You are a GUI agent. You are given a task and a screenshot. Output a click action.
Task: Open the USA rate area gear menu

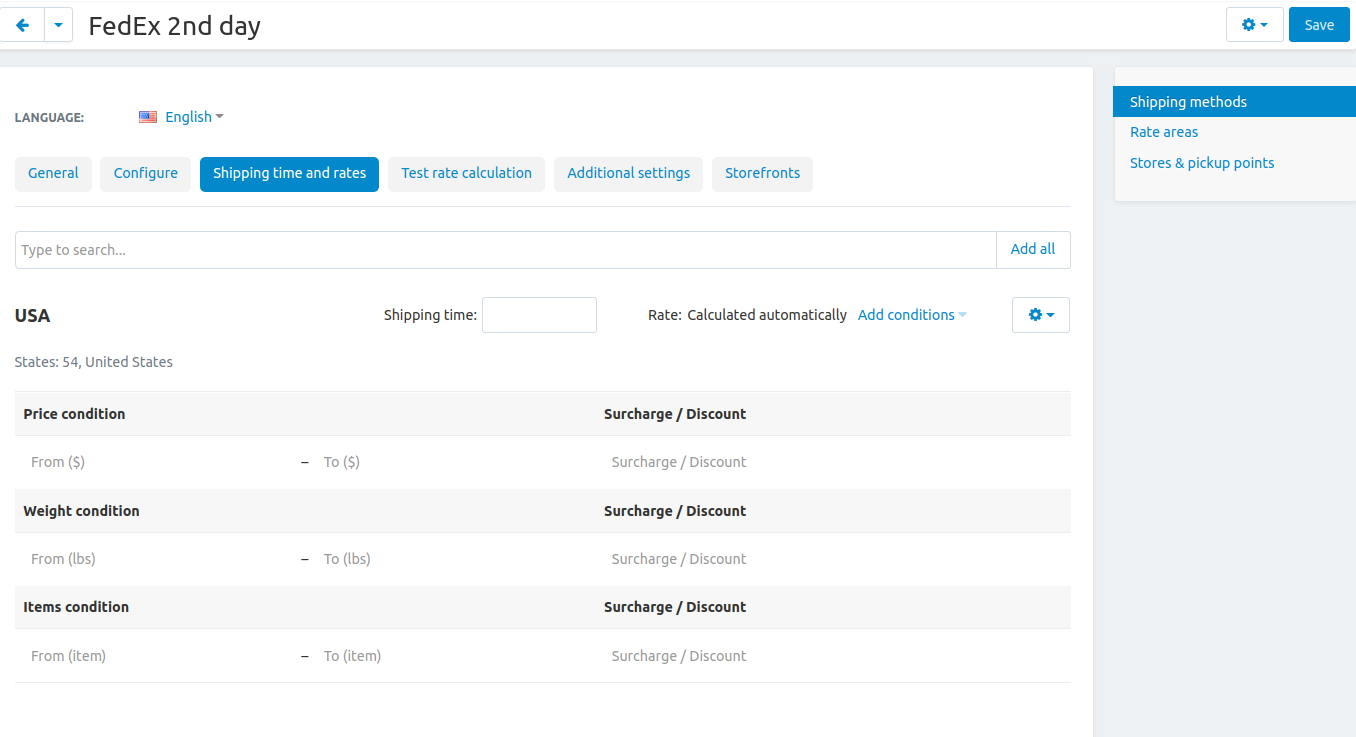[x=1041, y=315]
